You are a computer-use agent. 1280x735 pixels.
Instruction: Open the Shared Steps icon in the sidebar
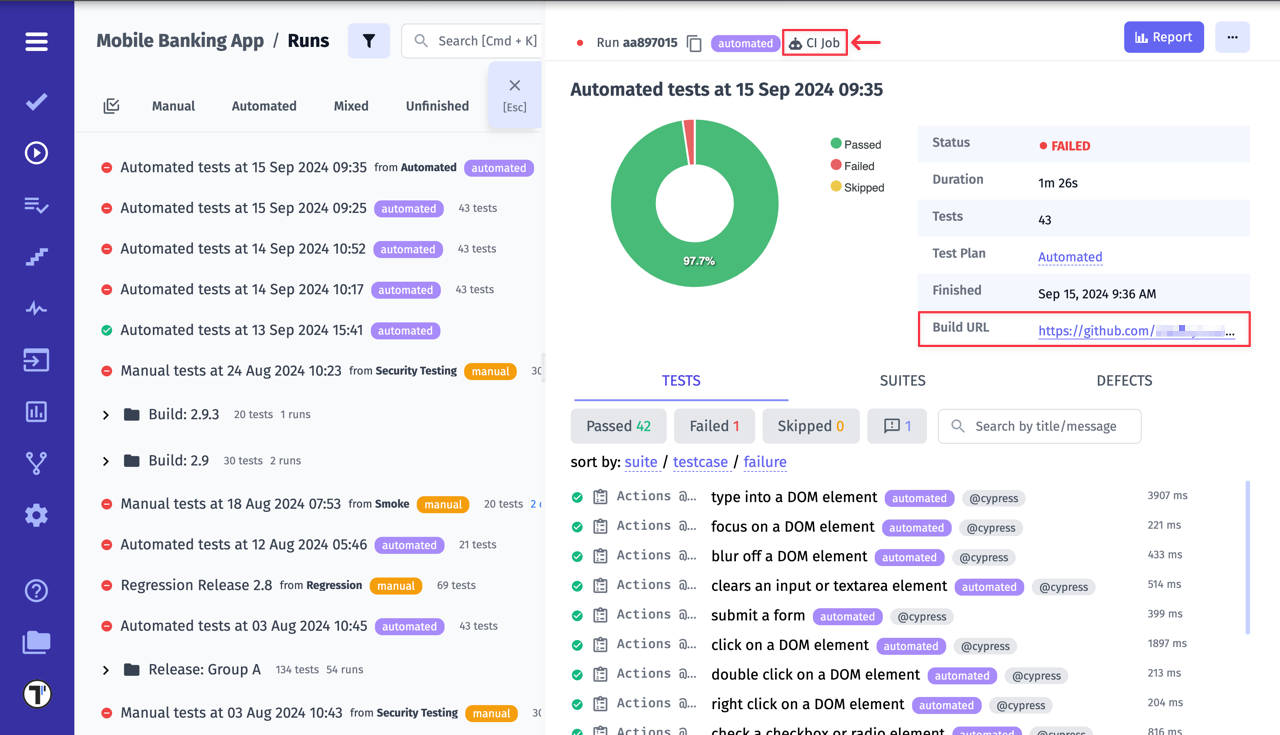[36, 257]
